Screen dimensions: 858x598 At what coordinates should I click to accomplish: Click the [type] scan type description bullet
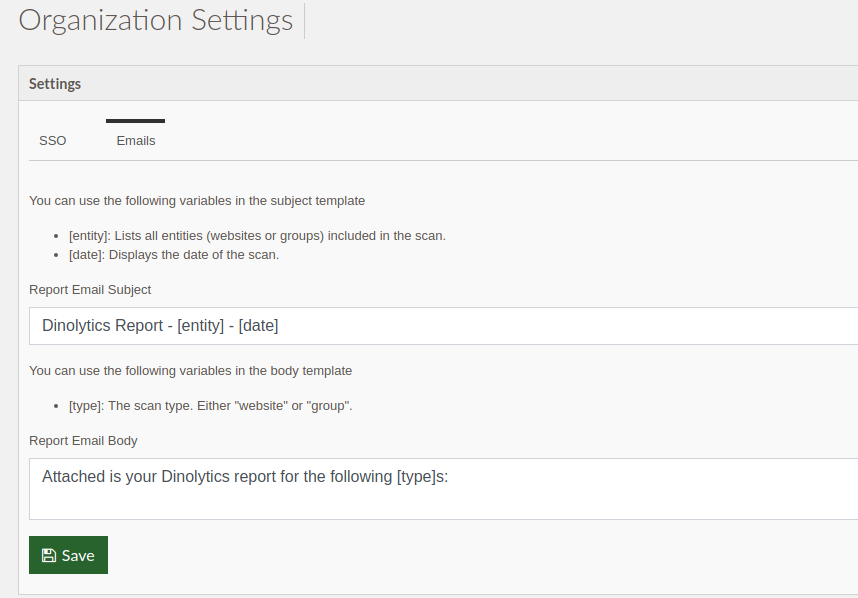click(211, 406)
